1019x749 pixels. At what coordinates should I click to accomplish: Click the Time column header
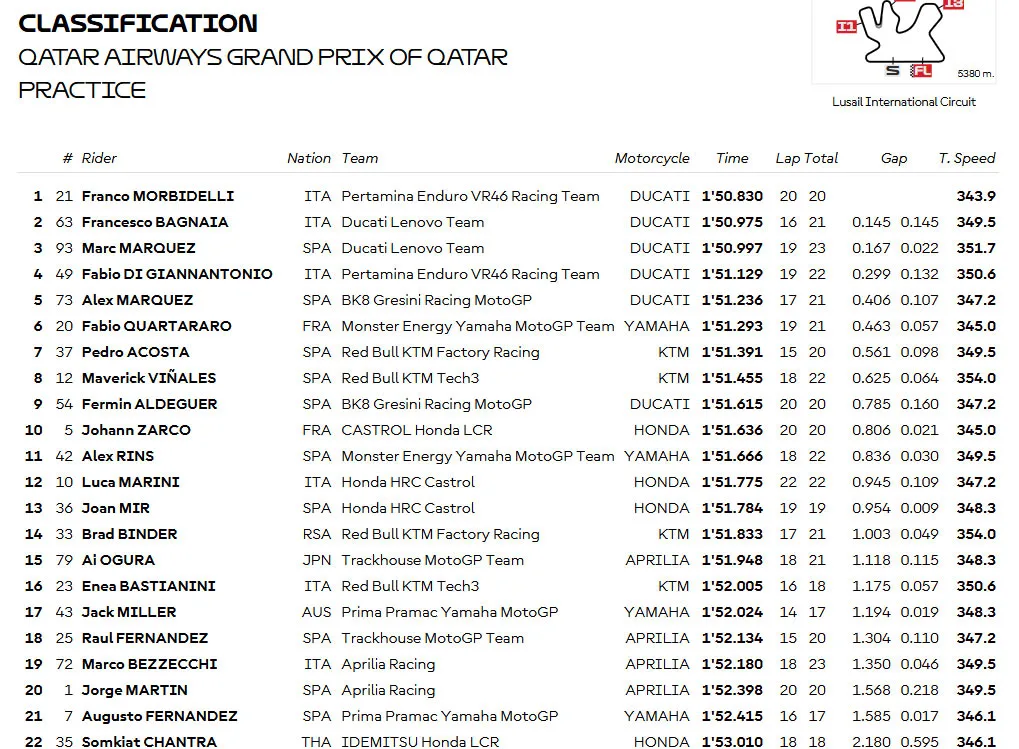click(732, 158)
